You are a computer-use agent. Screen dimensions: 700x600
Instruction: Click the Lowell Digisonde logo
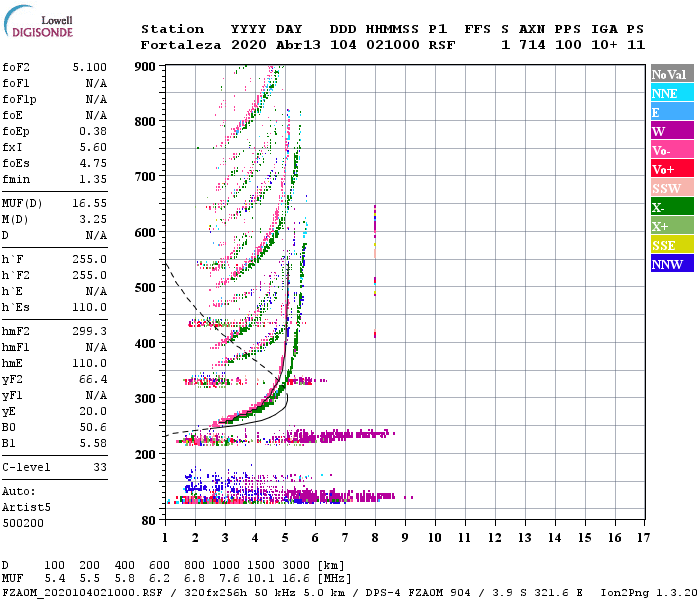(38, 22)
